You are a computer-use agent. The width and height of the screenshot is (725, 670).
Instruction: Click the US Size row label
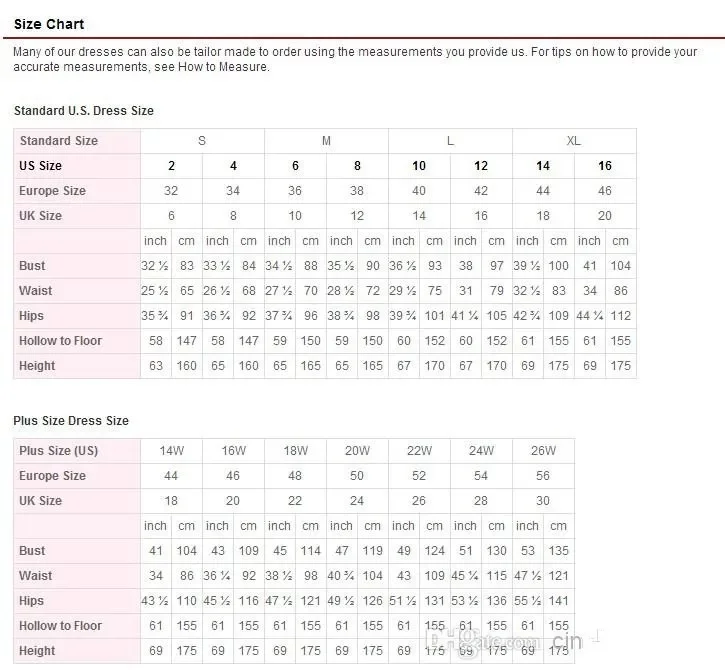tap(41, 166)
